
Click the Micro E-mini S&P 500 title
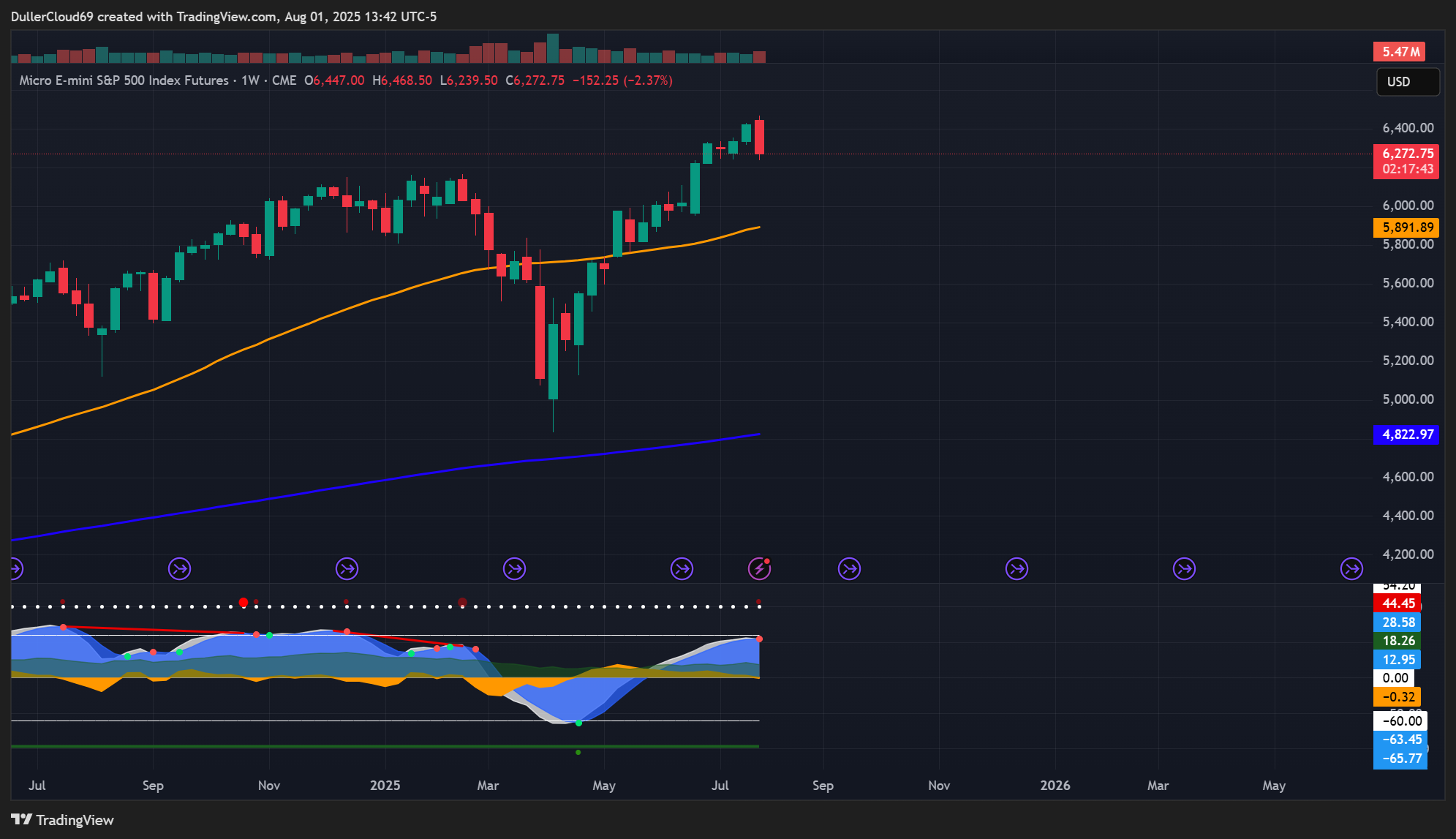point(124,80)
